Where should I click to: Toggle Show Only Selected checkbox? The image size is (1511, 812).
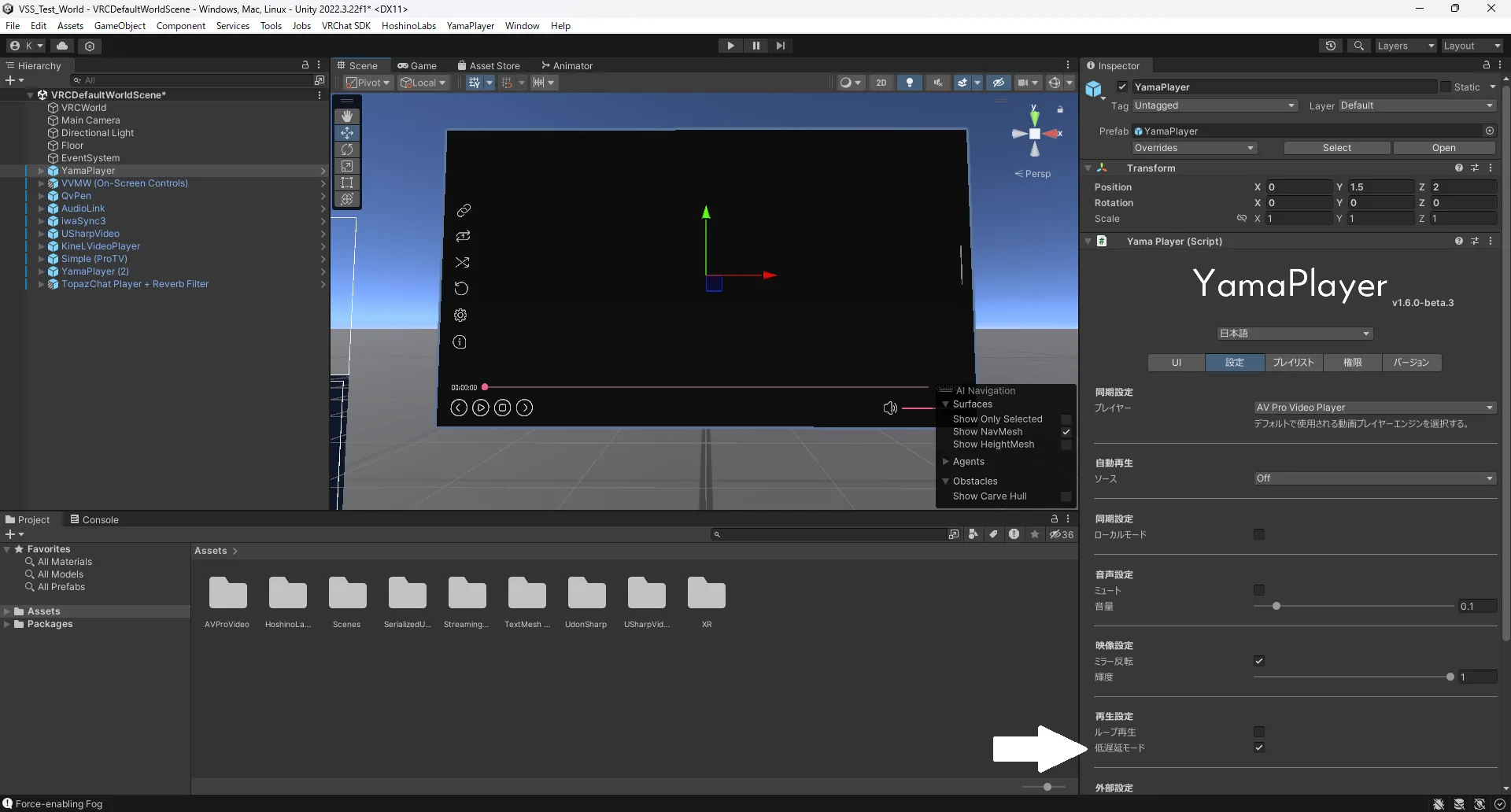pyautogui.click(x=1066, y=419)
